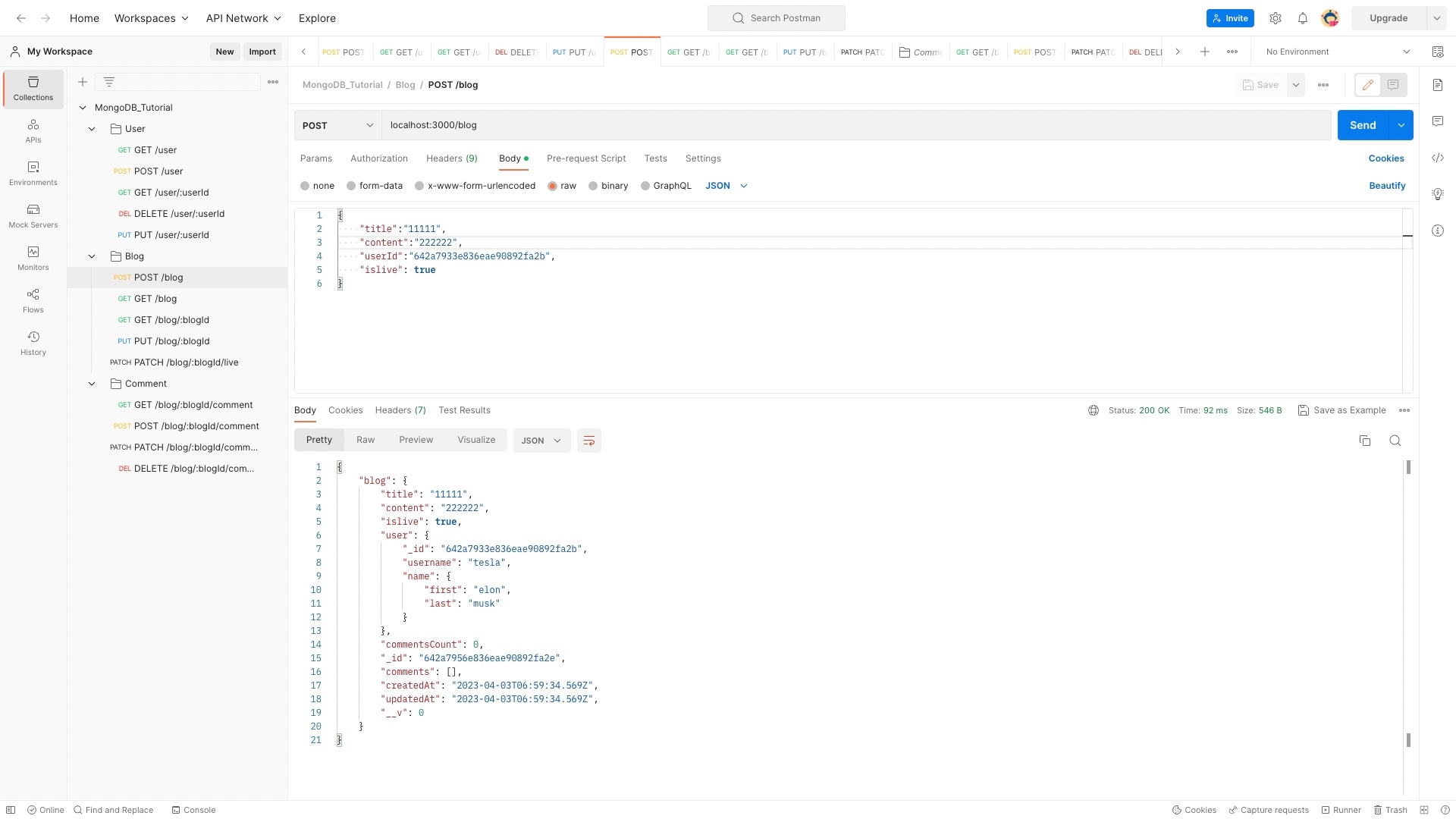Click the collections filter icon
This screenshot has width=1456, height=819.
109,82
